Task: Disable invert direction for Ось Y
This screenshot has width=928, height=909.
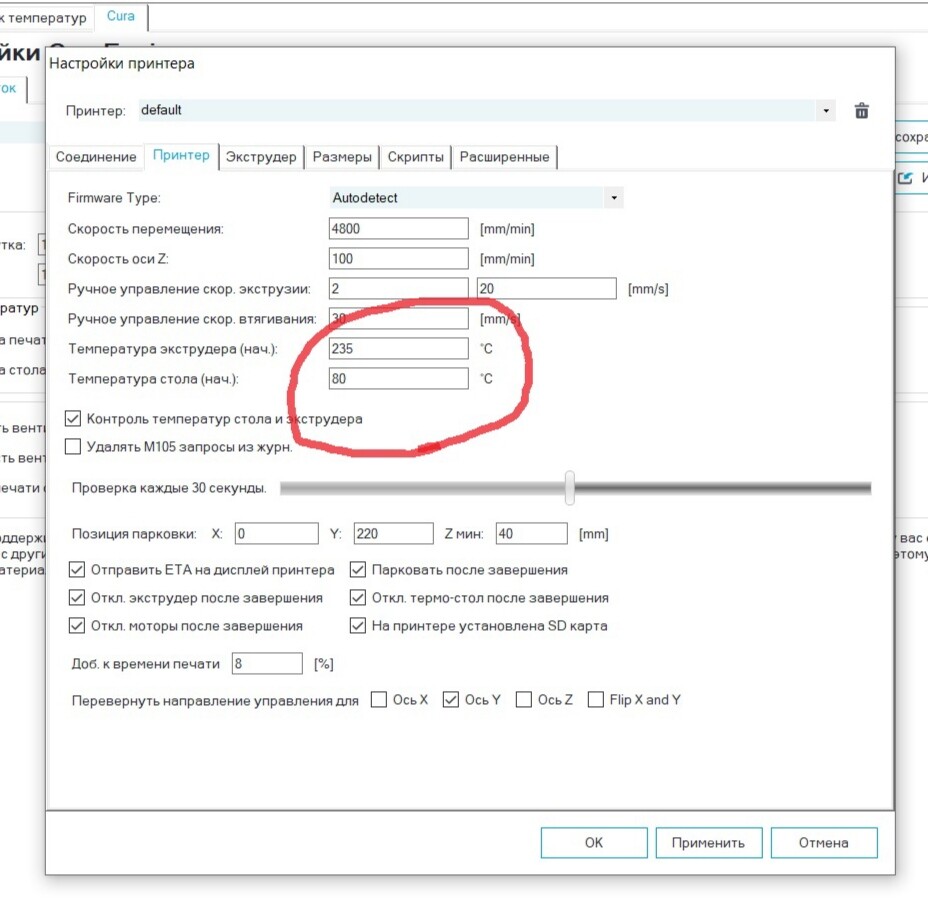Action: click(x=451, y=700)
